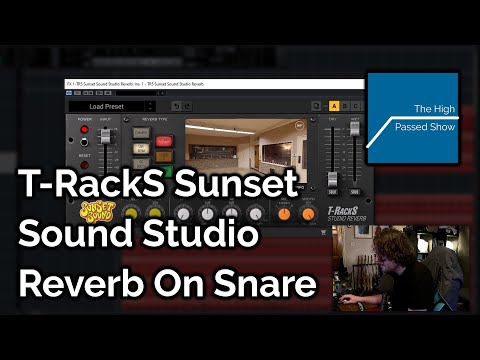The height and width of the screenshot is (360, 480).
Task: Toggle Solo button under Wet fader
Action: pyautogui.click(x=355, y=192)
